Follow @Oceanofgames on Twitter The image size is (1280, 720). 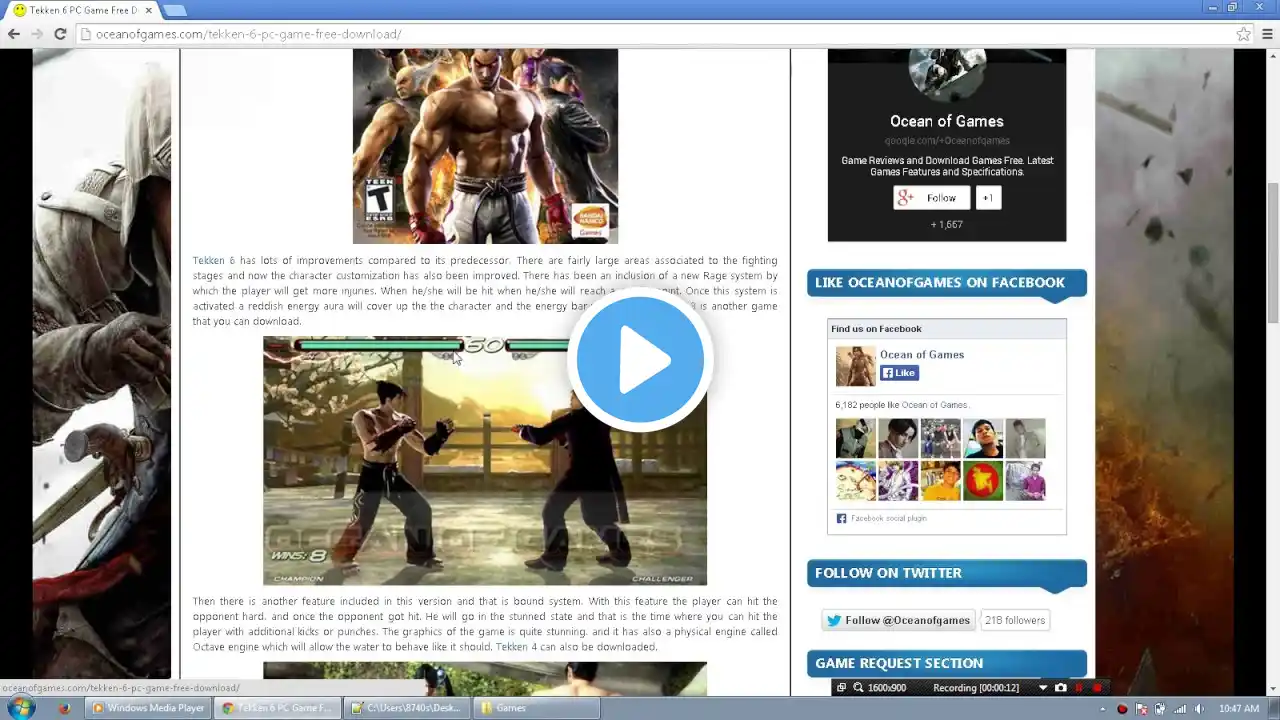tap(898, 620)
